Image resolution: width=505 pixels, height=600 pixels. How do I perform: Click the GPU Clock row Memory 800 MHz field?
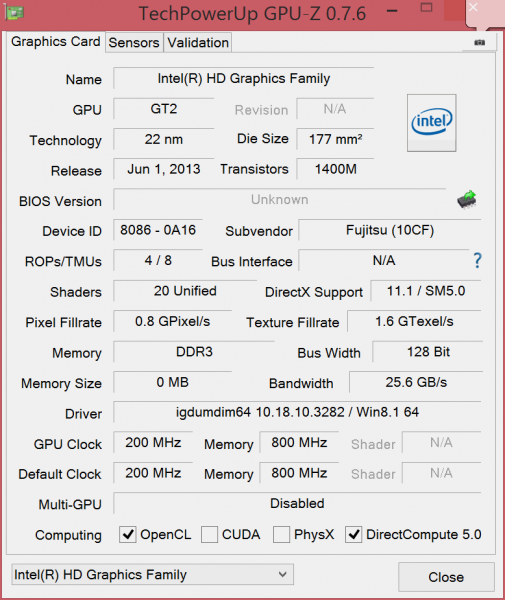[299, 443]
